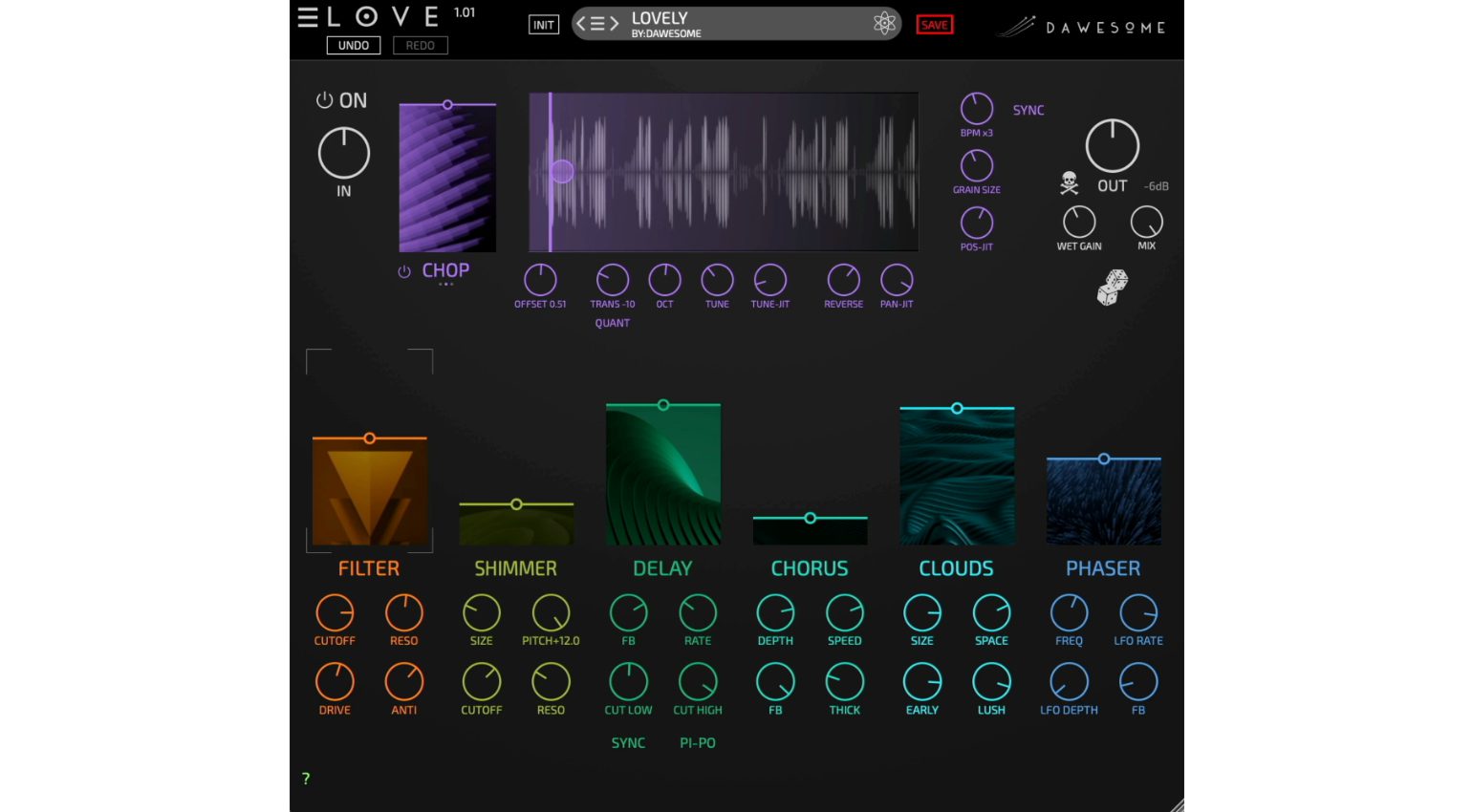The image size is (1472, 812).
Task: Toggle delay PI-PO option
Action: pyautogui.click(x=698, y=742)
